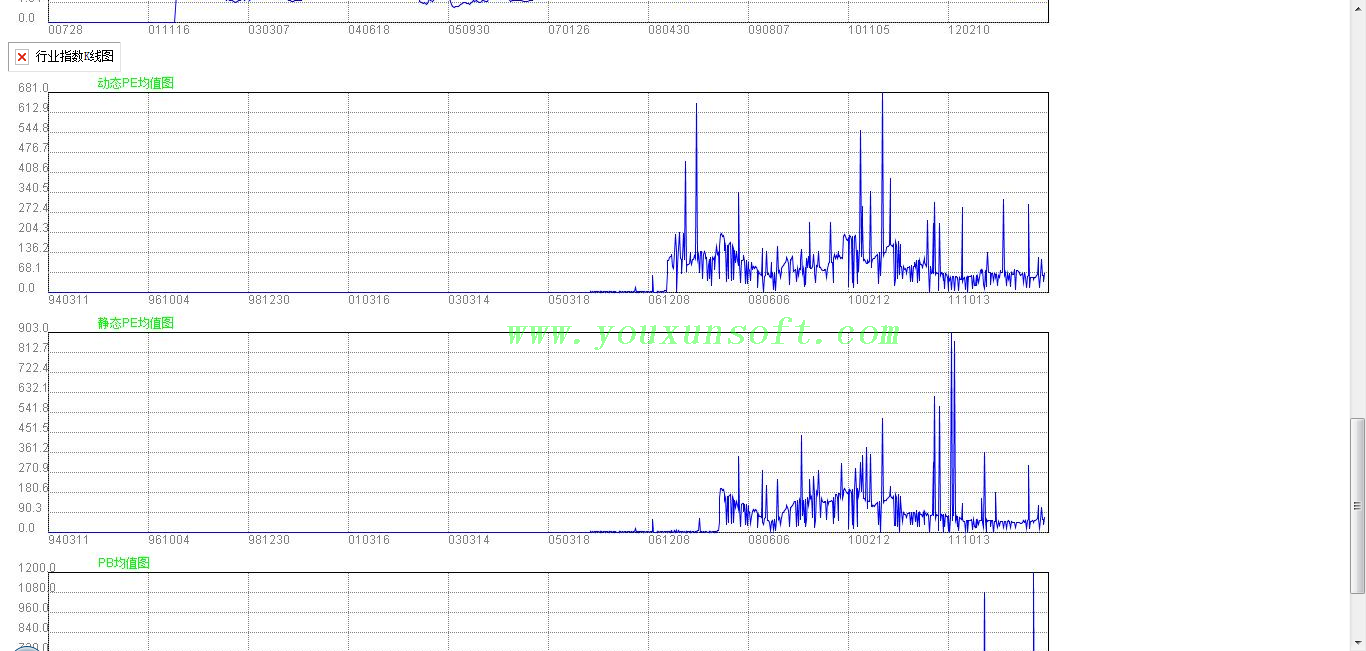Click the 408.6 y-axis value

[x=33, y=168]
